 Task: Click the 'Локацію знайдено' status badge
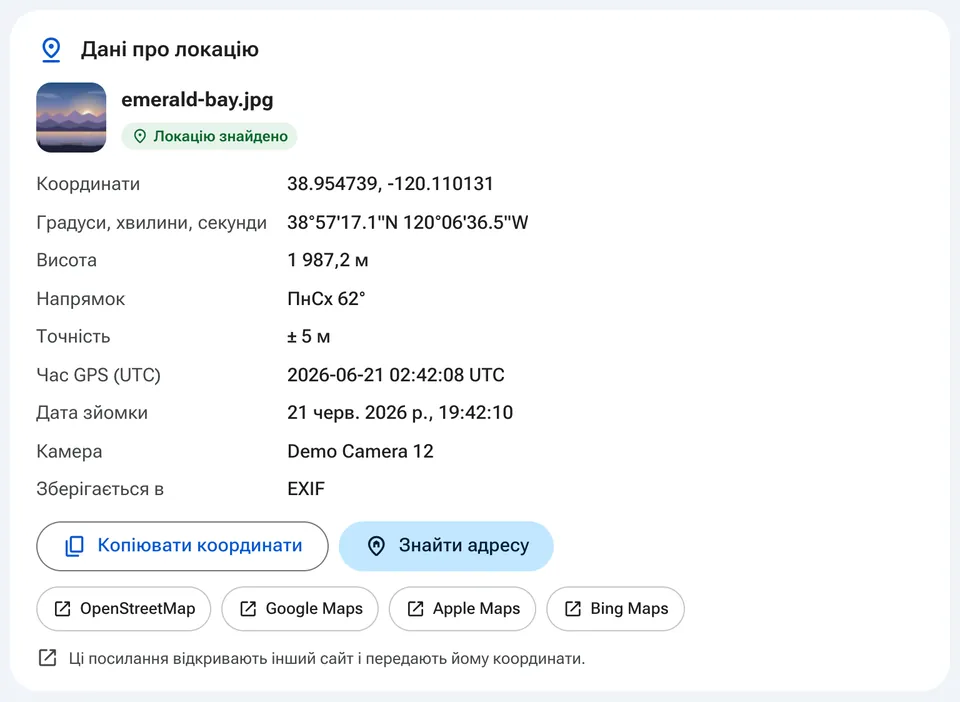209,136
